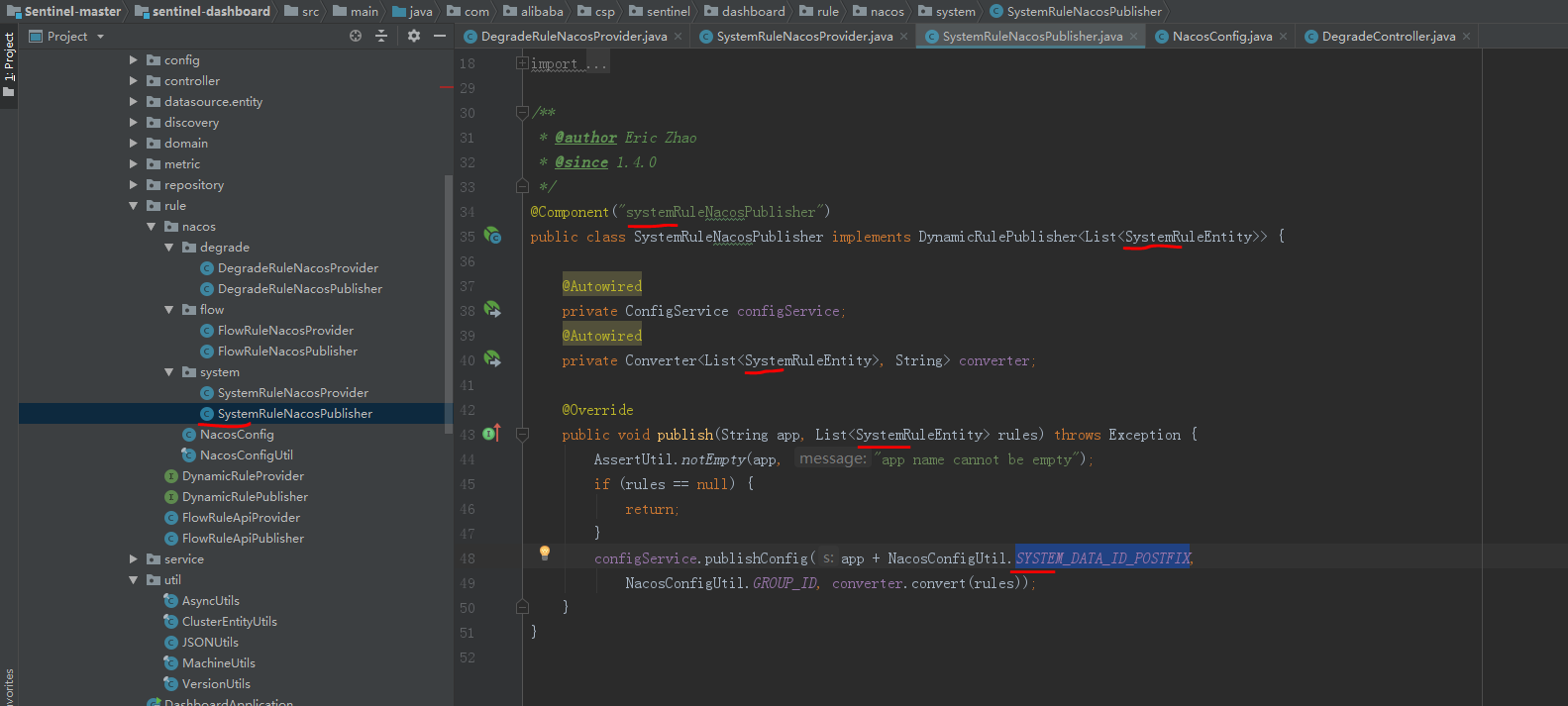Viewport: 1568px width, 706px height.
Task: Open Project panel settings gear
Action: [414, 36]
